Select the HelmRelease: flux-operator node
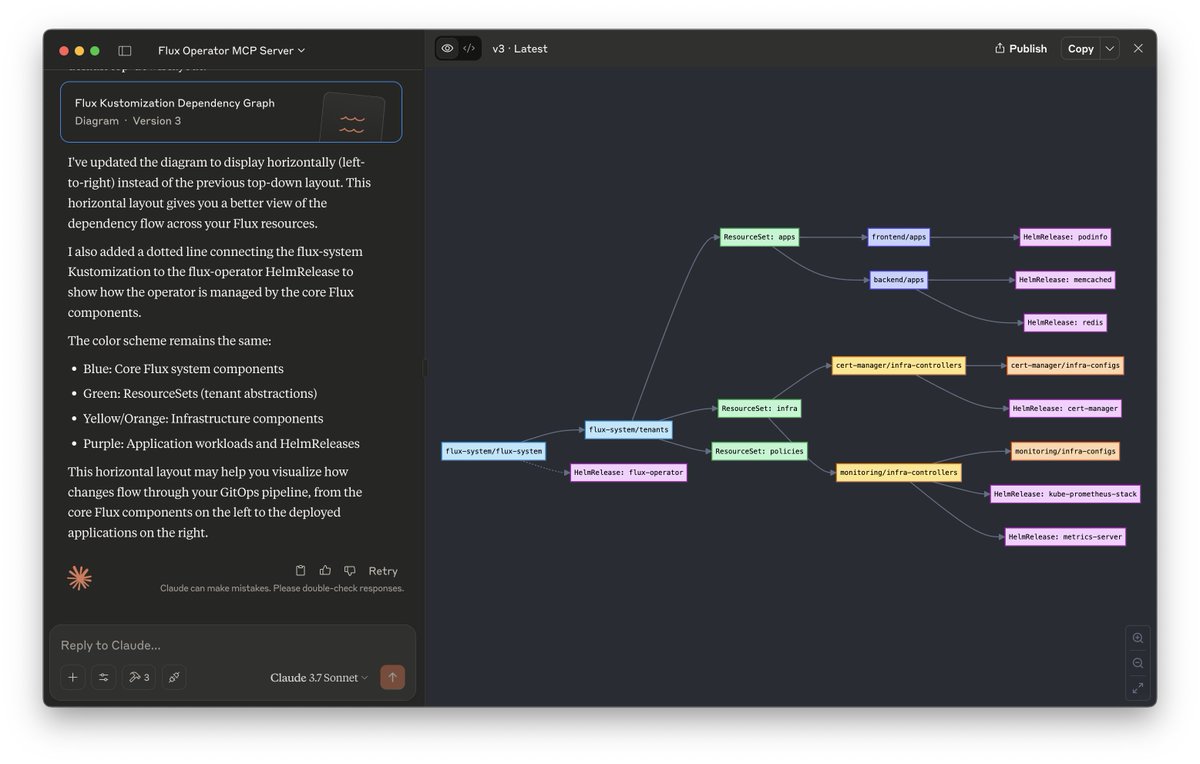The image size is (1200, 764). 629,472
